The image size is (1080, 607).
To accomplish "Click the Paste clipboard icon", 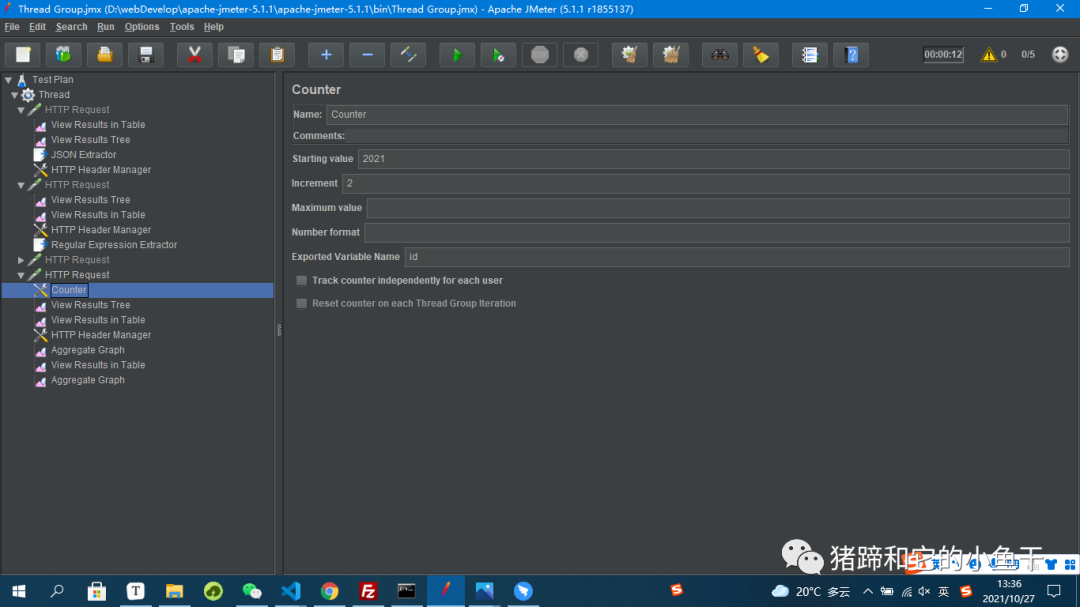I will [x=278, y=54].
